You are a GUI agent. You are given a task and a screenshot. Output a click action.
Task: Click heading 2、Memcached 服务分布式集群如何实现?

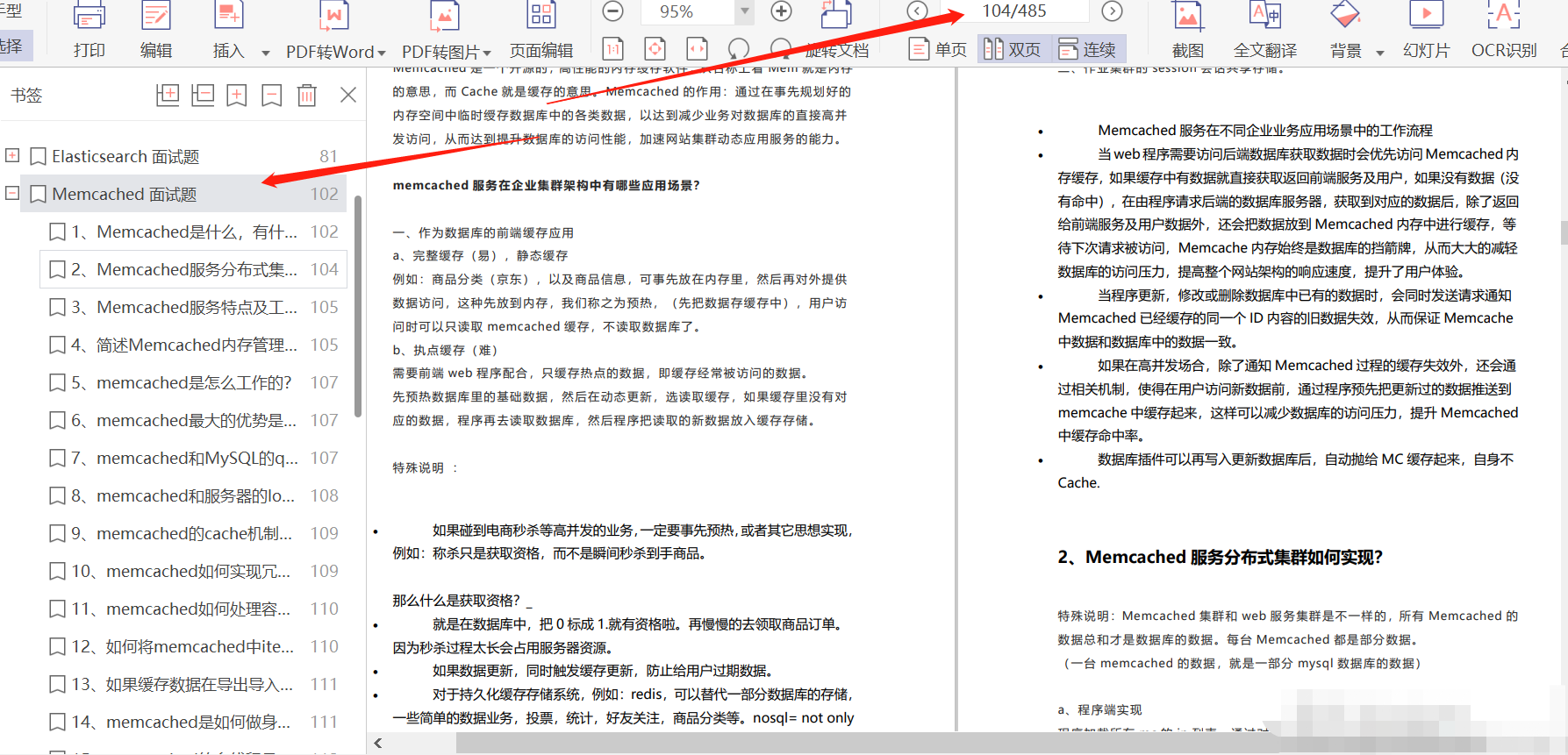[1220, 557]
